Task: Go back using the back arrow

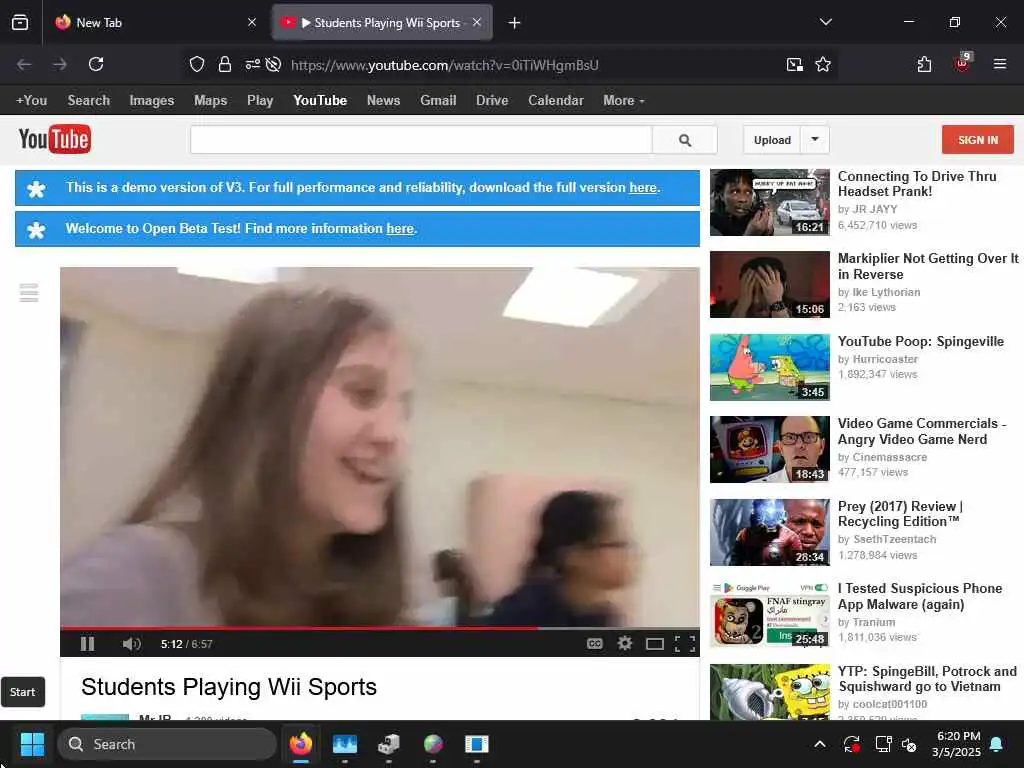Action: (24, 64)
